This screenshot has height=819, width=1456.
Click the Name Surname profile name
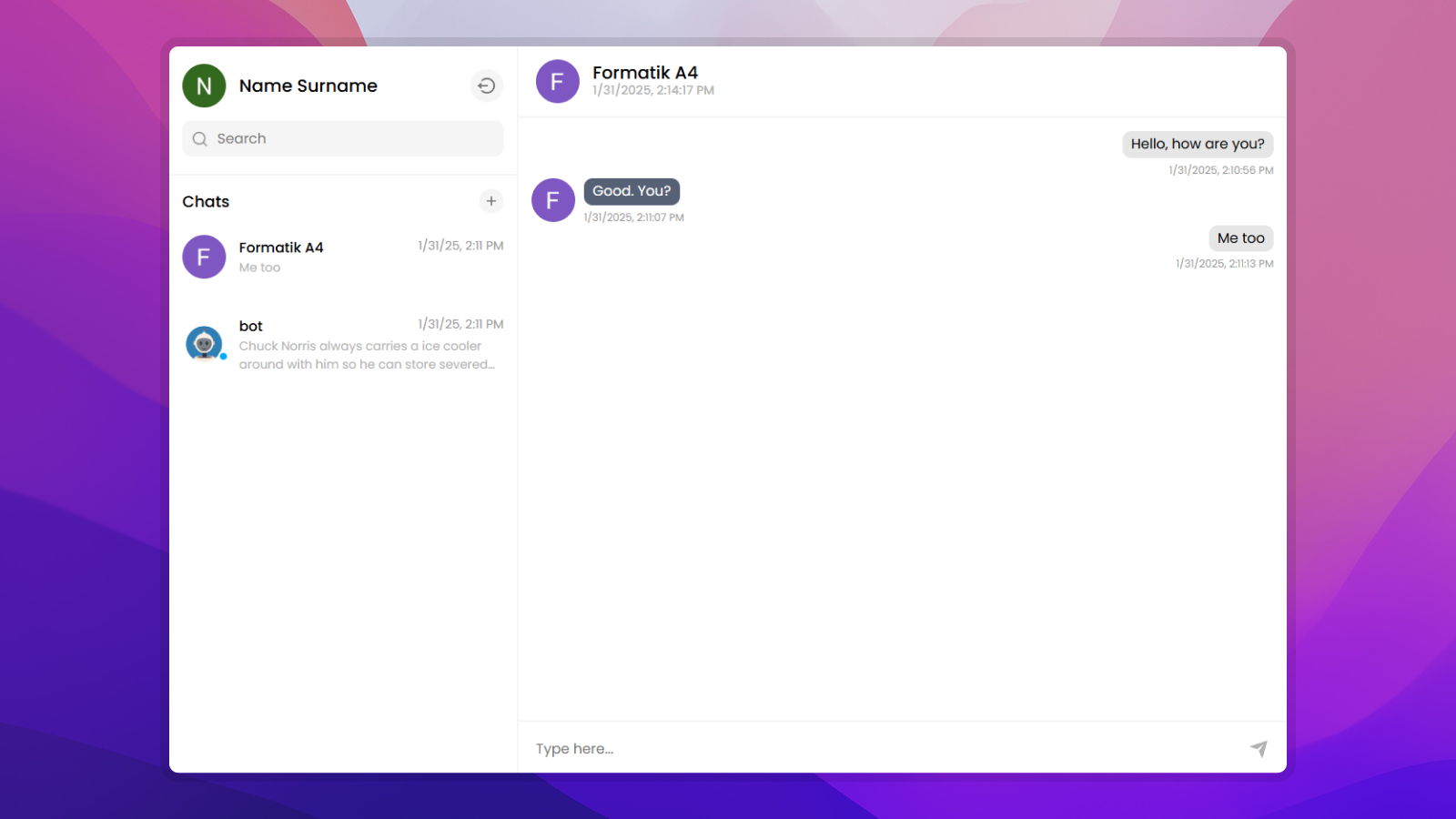coord(308,86)
